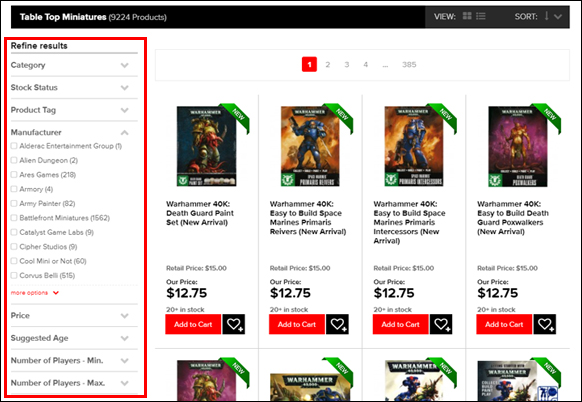Screen dimensions: 582x402
Task: Add Primaris Intercessors to cart
Action: click(x=400, y=324)
